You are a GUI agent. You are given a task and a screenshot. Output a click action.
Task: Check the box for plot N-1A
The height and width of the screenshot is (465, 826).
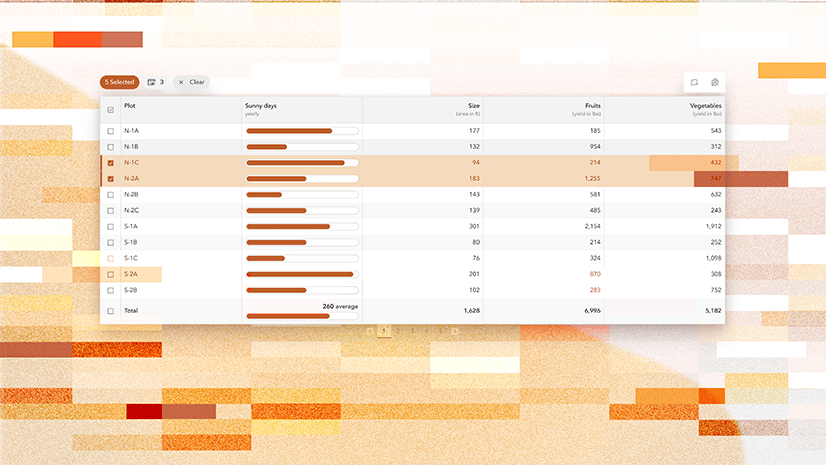point(111,131)
